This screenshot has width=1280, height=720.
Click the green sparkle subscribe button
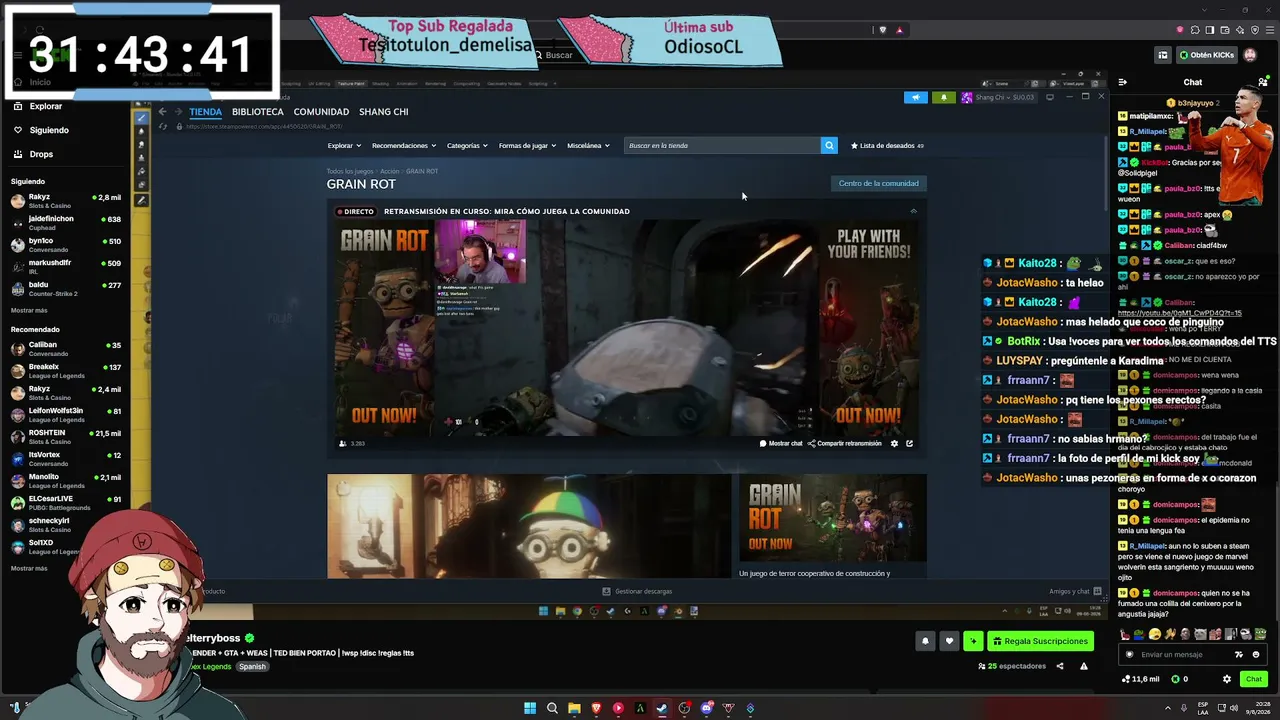tap(973, 641)
